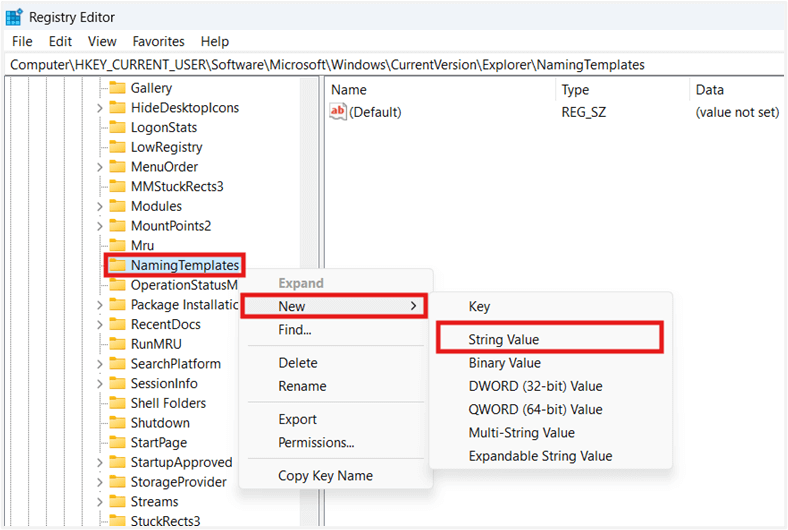Select Rename in the context menu
Screen dimensions: 788x530
(335, 386)
